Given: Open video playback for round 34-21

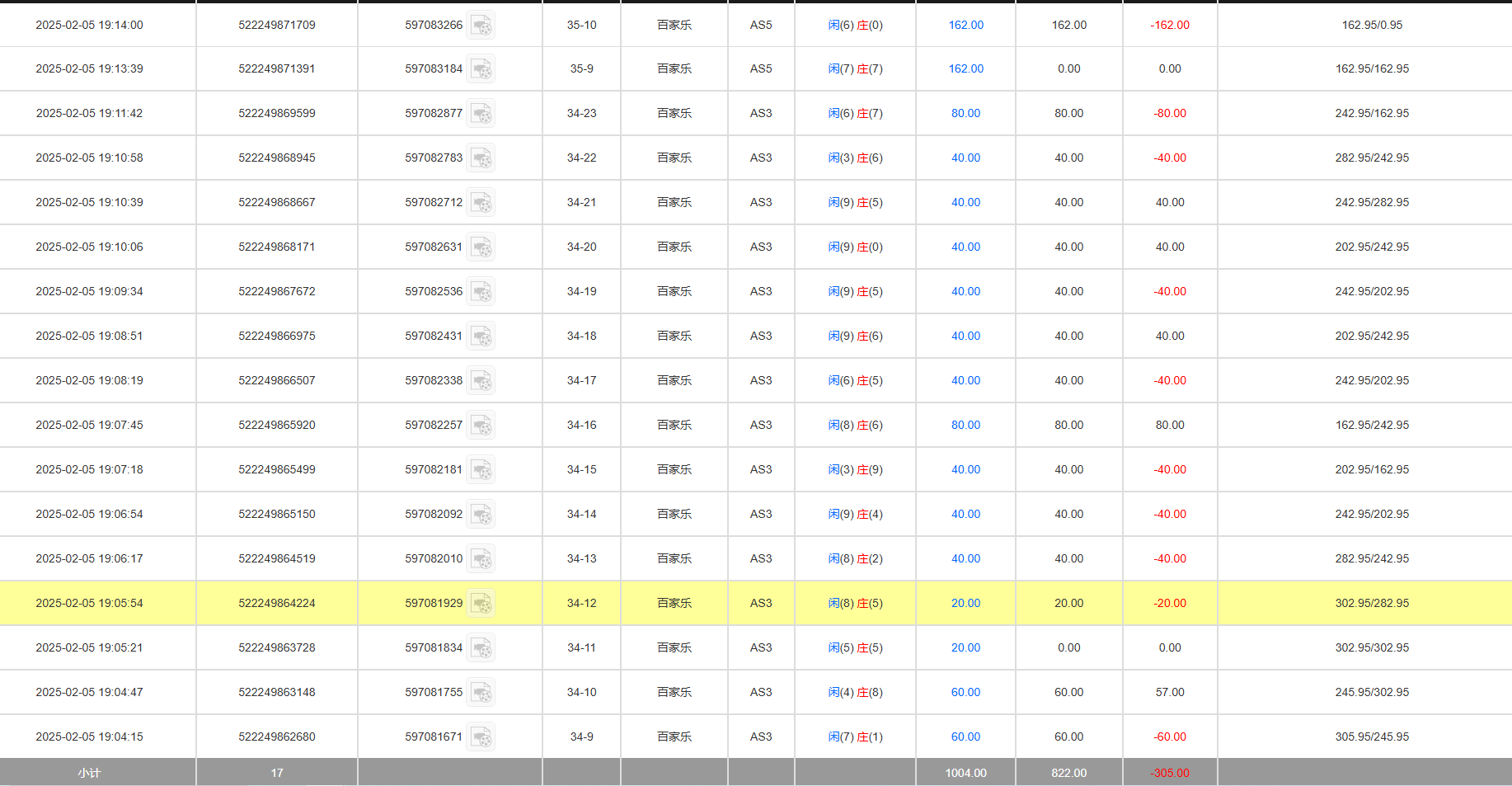Looking at the screenshot, I should (482, 202).
